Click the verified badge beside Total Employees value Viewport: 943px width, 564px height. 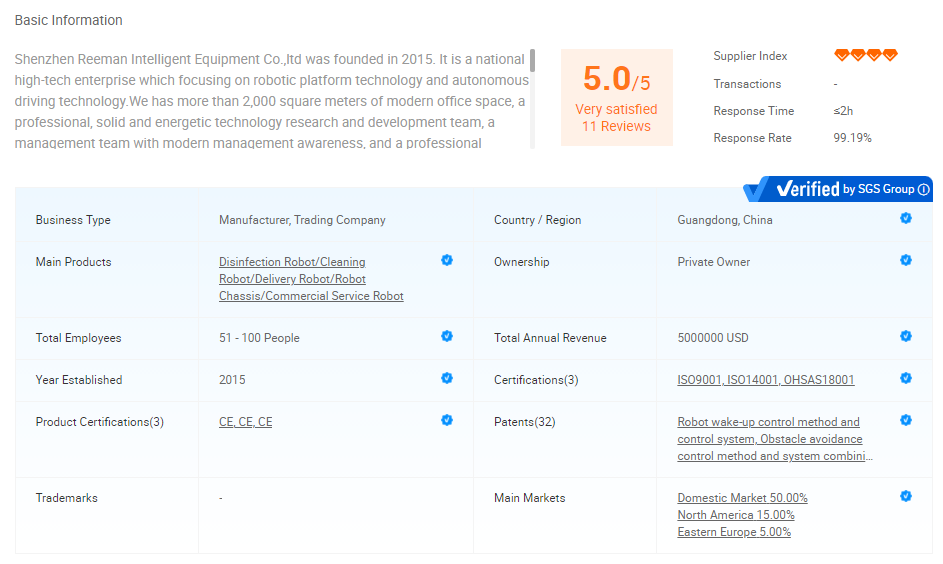tap(447, 336)
